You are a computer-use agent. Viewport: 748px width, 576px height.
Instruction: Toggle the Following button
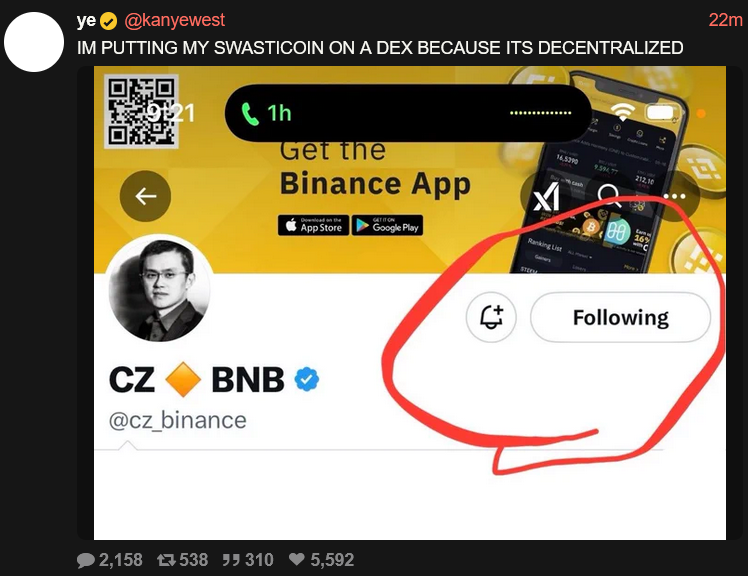(x=620, y=317)
